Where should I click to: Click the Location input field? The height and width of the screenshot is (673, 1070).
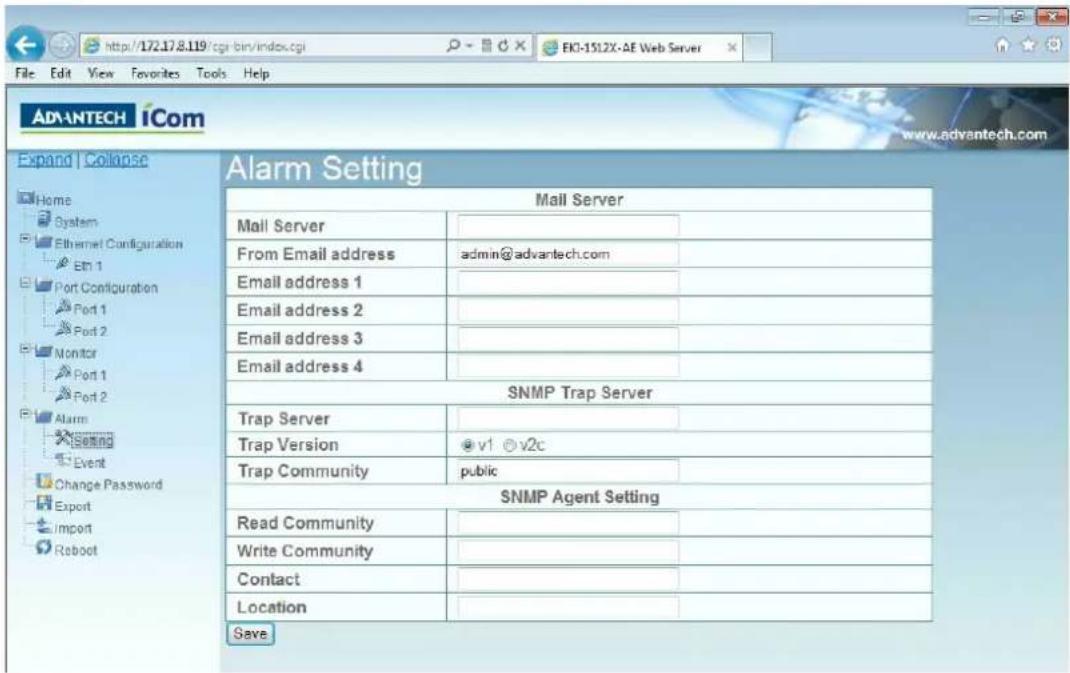coord(568,607)
